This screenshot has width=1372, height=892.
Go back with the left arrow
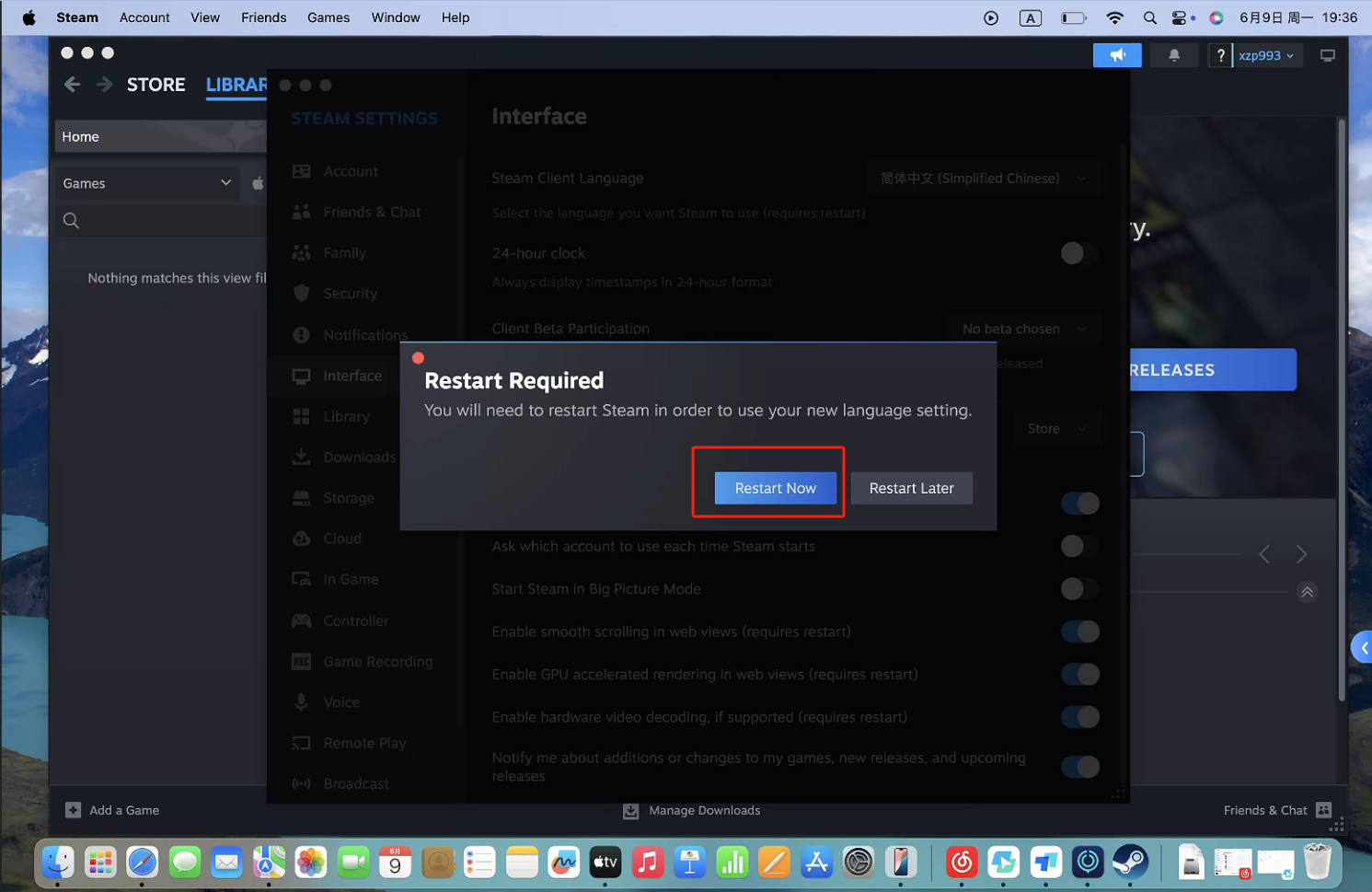tap(73, 85)
